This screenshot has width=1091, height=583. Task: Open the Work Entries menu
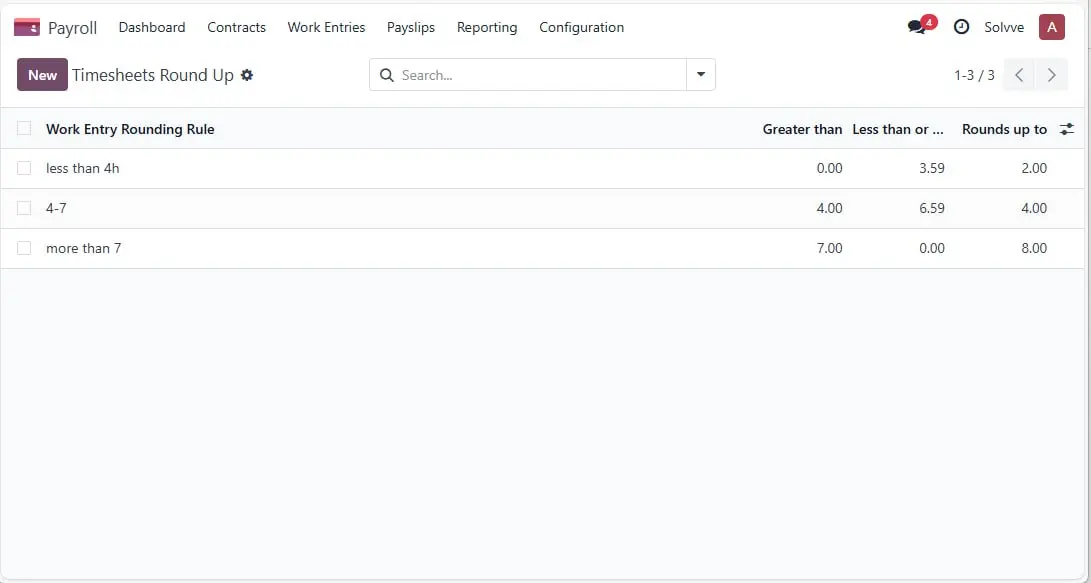326,27
